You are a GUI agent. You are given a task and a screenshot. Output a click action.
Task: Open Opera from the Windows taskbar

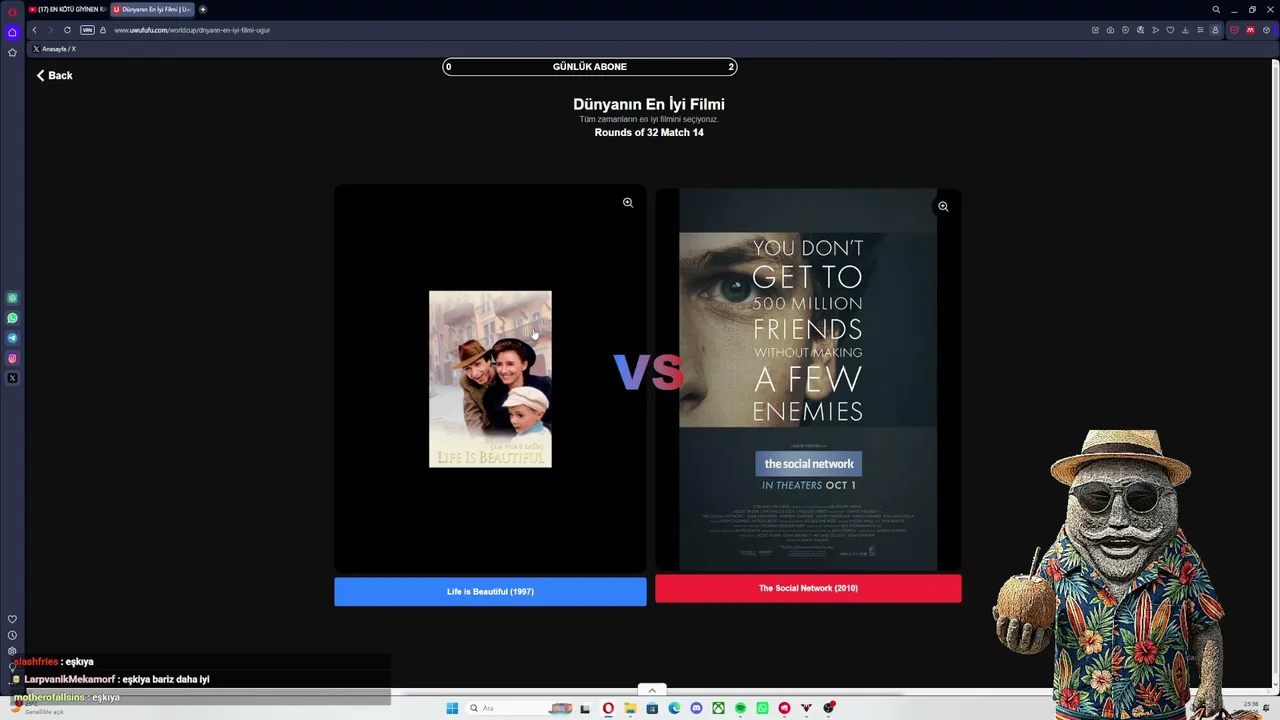click(608, 708)
